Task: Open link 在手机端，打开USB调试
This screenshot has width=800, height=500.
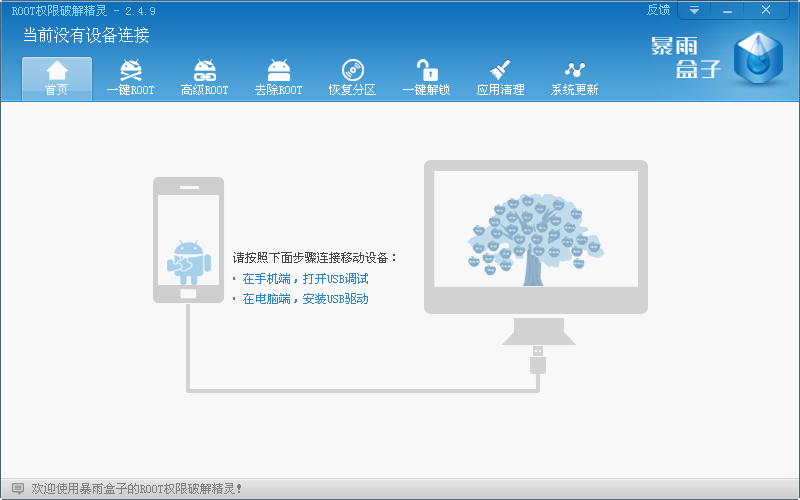Action: [305, 279]
